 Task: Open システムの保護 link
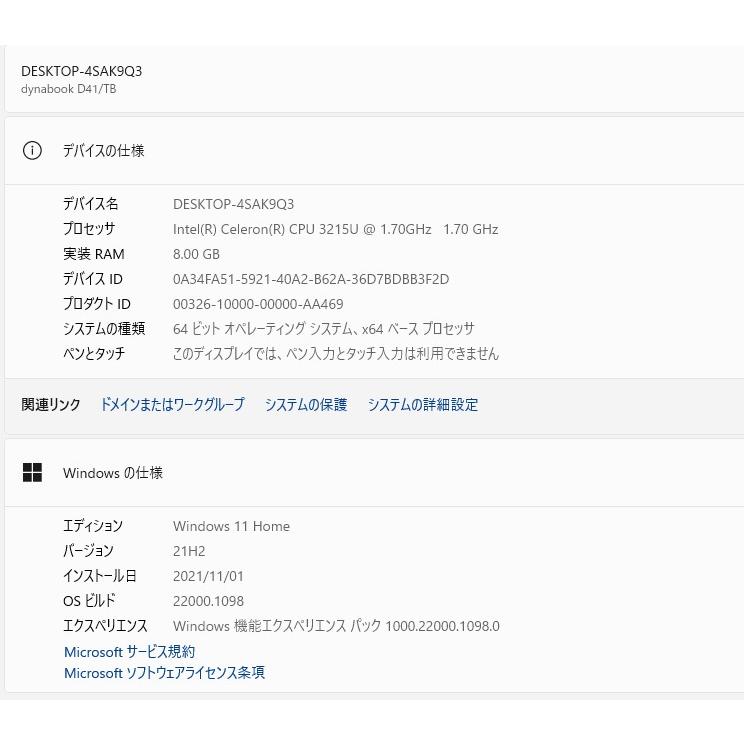(x=306, y=405)
